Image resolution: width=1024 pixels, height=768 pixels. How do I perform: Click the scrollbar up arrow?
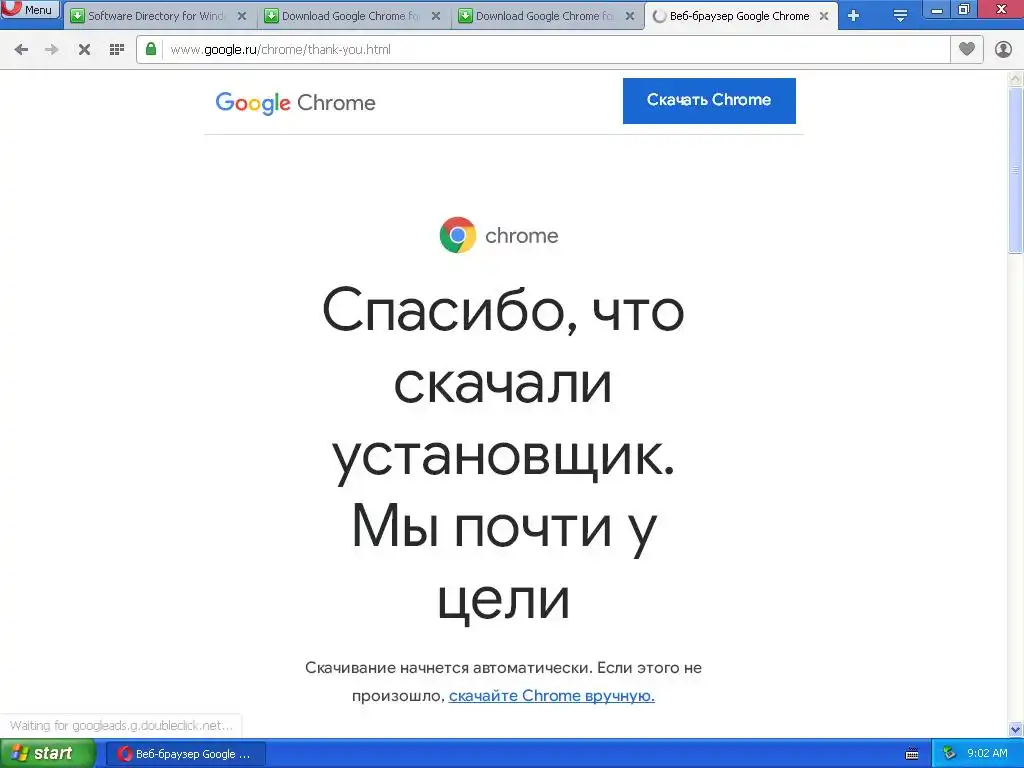tap(1016, 79)
